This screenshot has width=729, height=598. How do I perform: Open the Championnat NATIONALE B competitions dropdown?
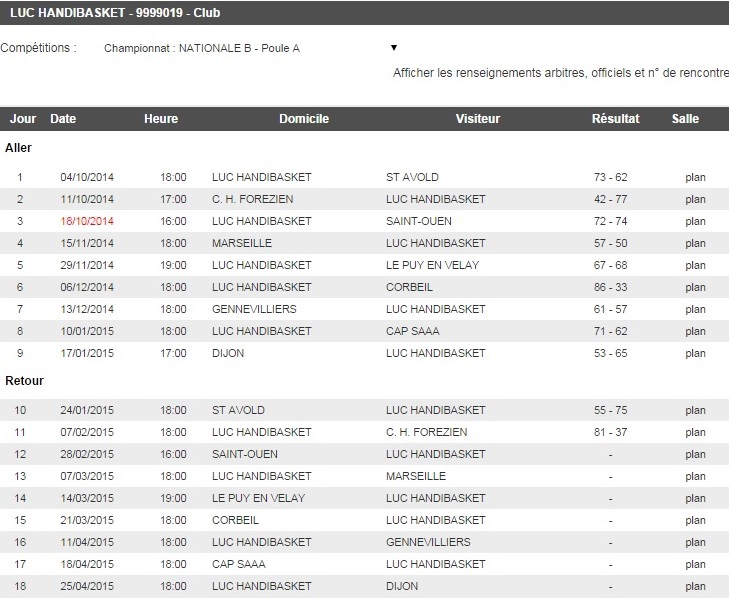[250, 48]
